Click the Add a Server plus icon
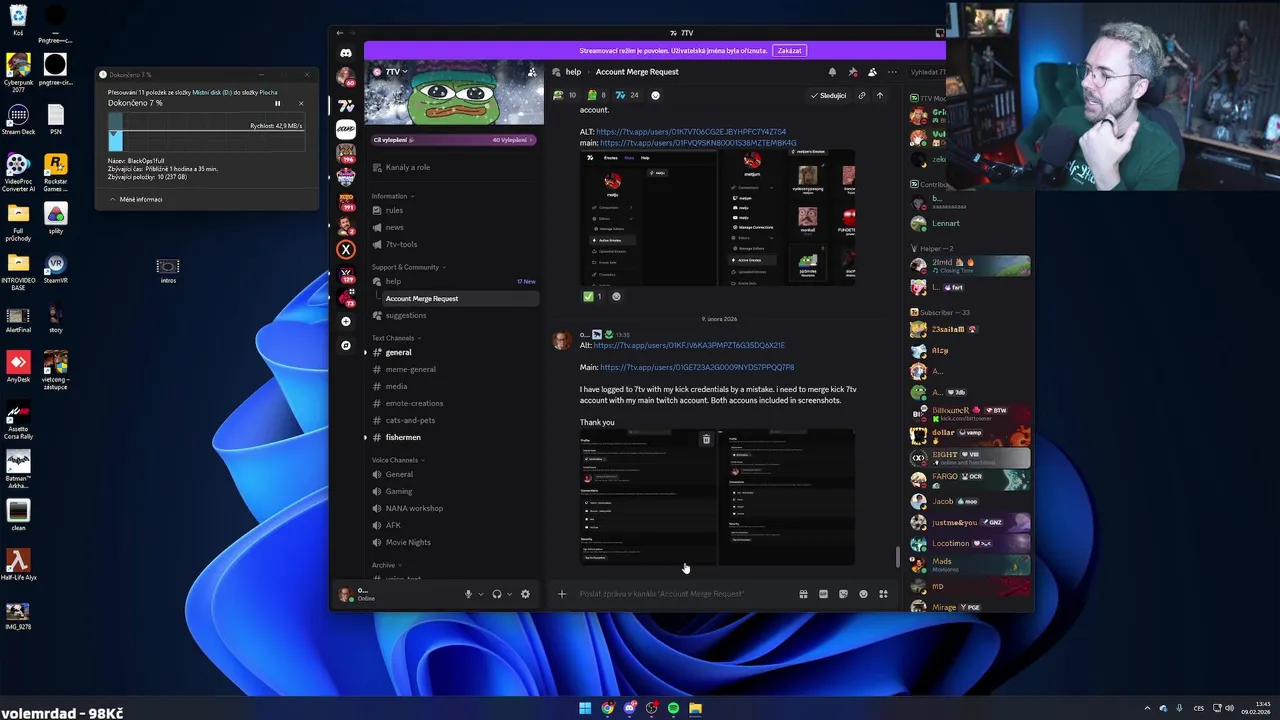The image size is (1280, 720). click(346, 321)
